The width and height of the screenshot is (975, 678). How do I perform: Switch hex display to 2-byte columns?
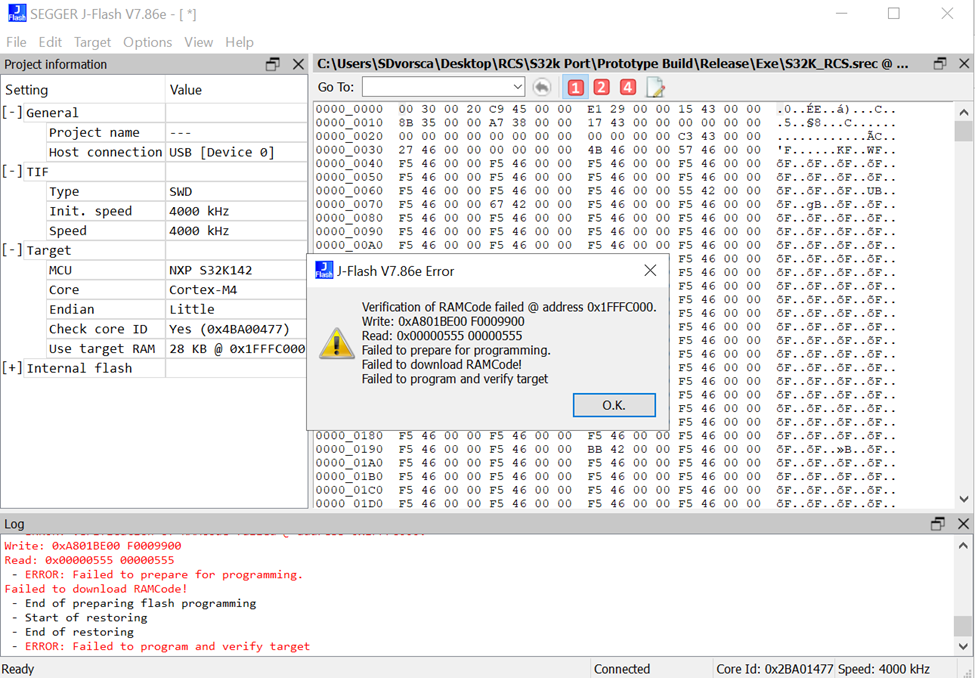(601, 87)
